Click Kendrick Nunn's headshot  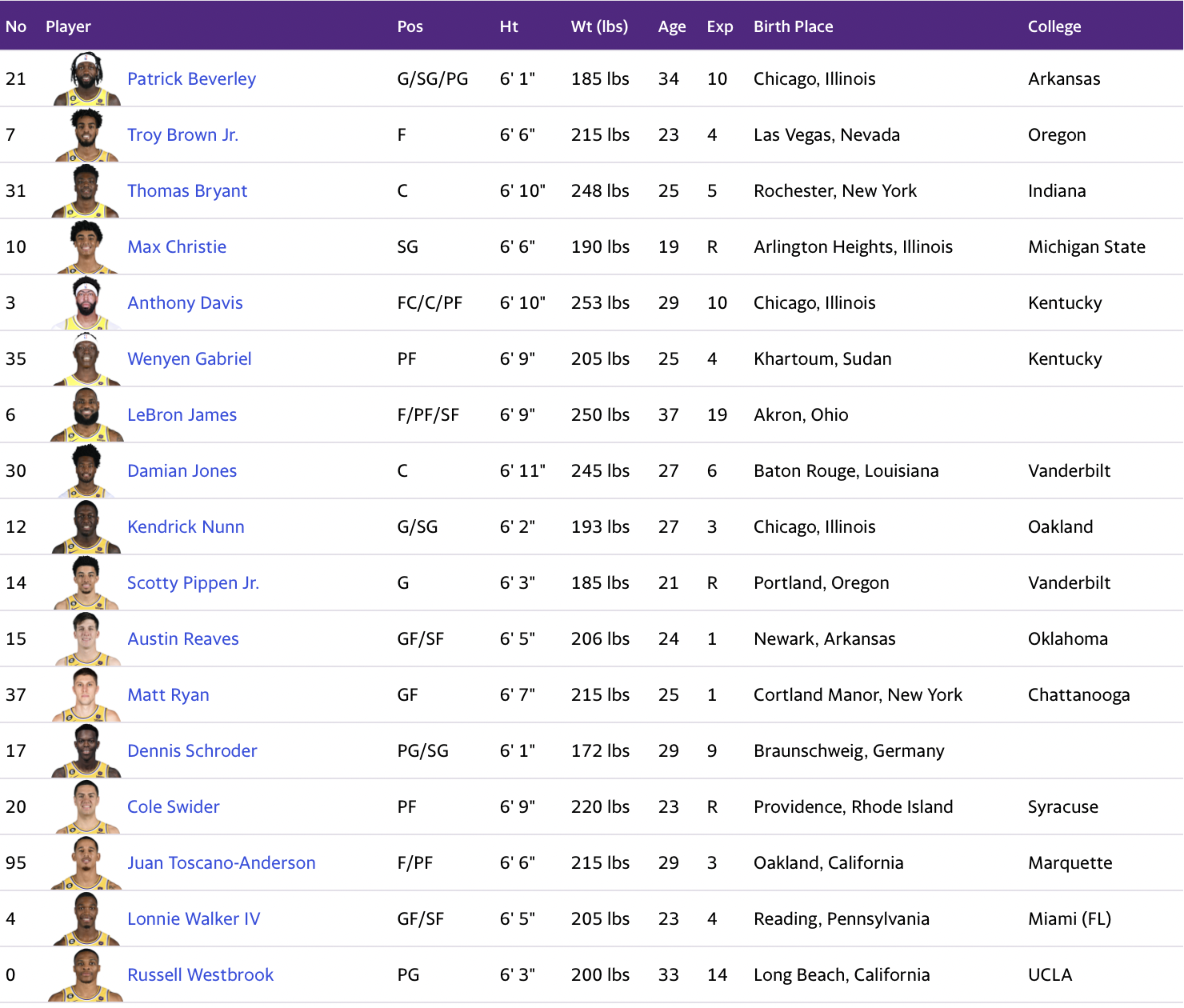pyautogui.click(x=86, y=526)
